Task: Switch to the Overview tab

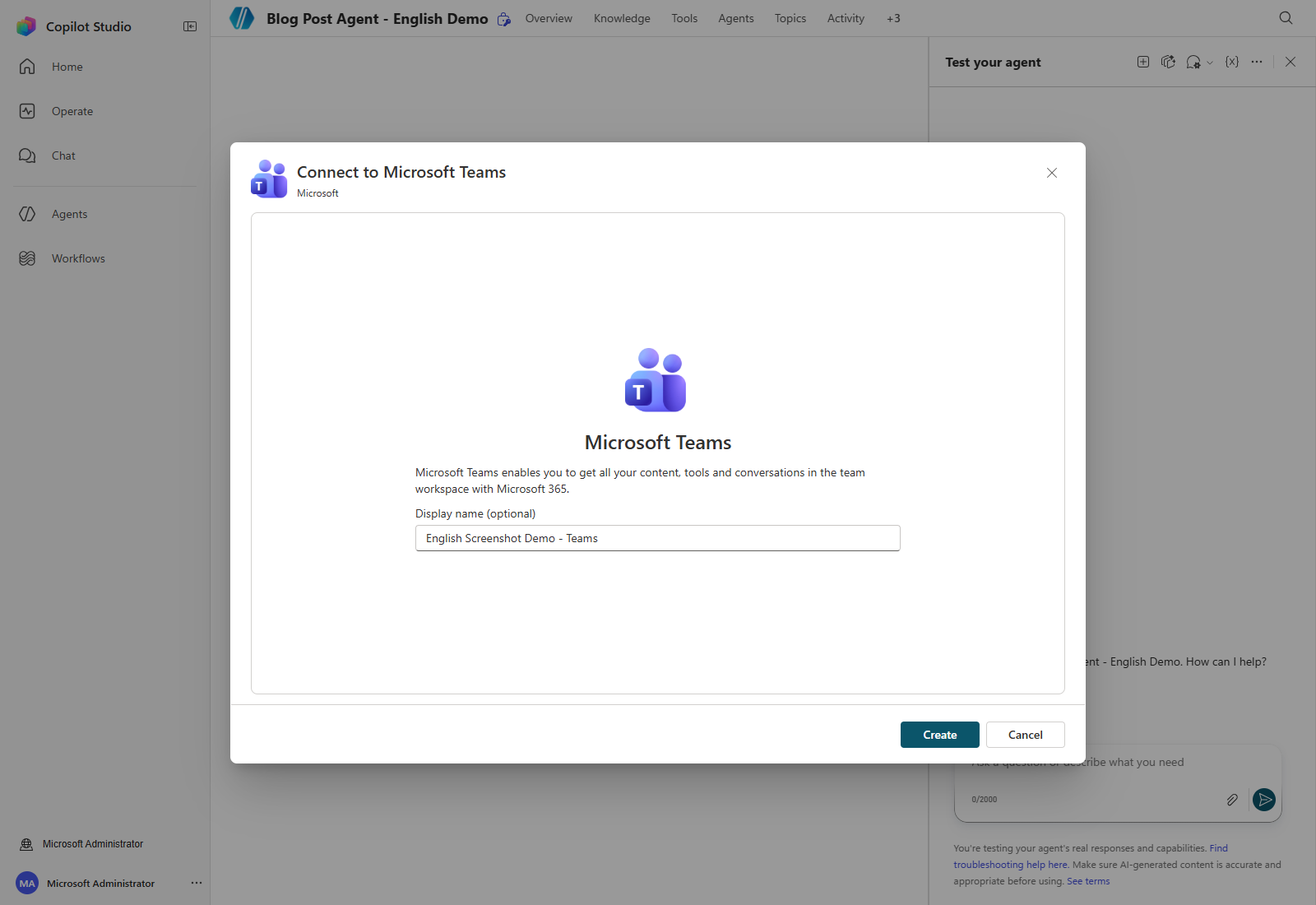Action: (x=549, y=18)
